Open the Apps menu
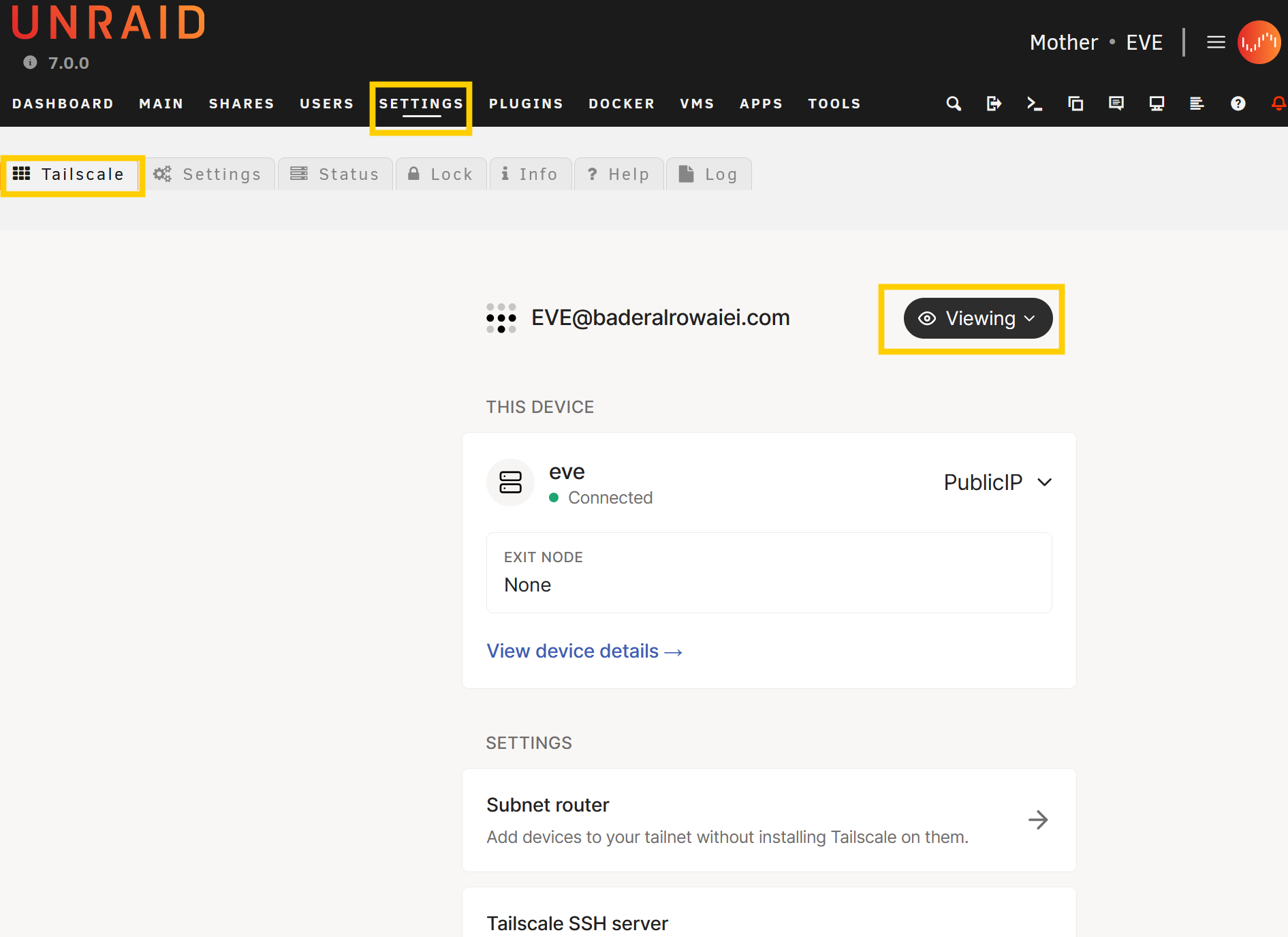Viewport: 1288px width, 937px height. [761, 104]
